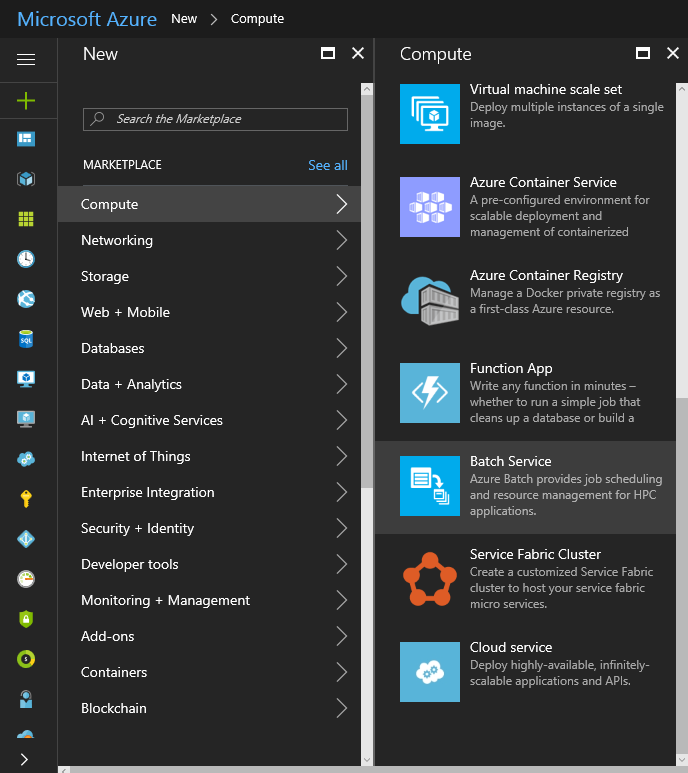
Task: Expand the Blockchain category chevron
Action: (342, 708)
